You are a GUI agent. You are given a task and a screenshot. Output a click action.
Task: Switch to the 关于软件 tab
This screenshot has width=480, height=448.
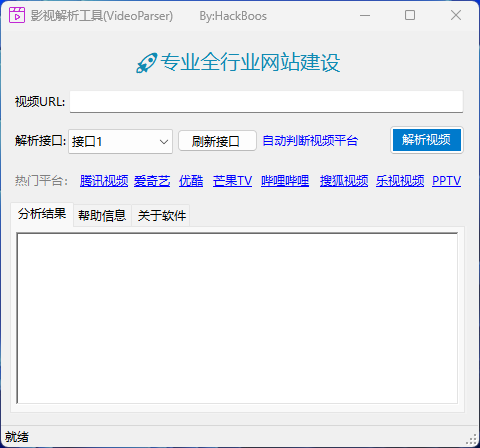click(161, 216)
